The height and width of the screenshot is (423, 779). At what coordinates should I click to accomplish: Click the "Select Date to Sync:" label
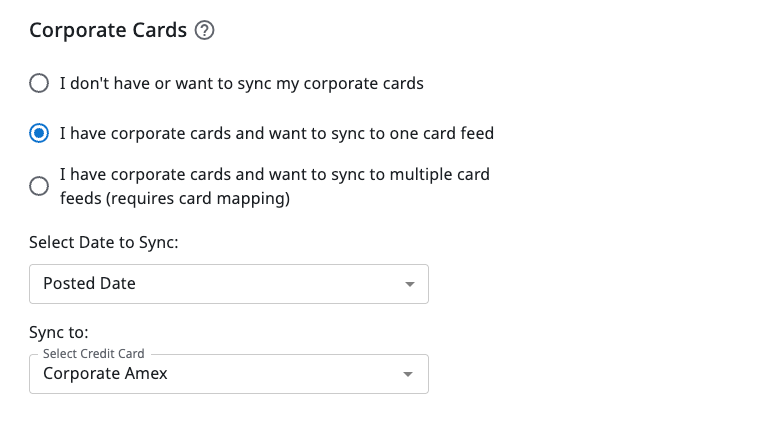click(x=104, y=243)
